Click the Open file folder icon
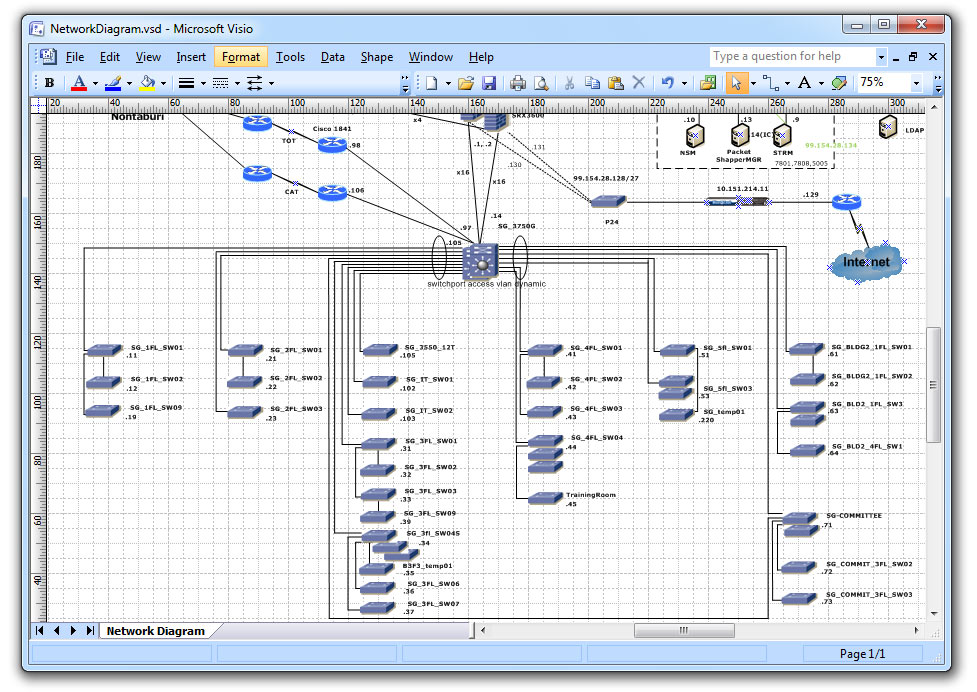The height and width of the screenshot is (692, 977). pos(466,83)
